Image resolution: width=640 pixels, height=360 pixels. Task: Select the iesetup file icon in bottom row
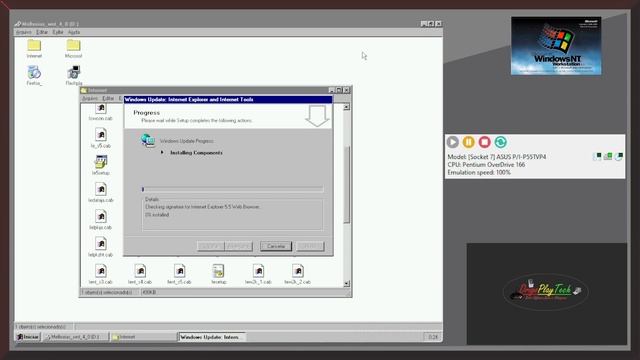click(x=219, y=274)
